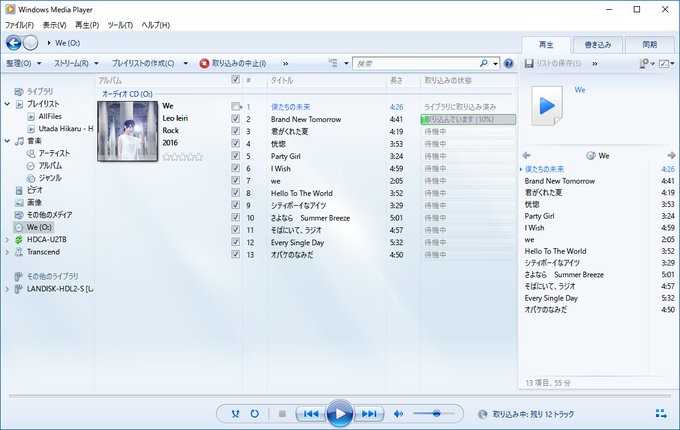The height and width of the screenshot is (430, 680).
Task: Open the 表示(V) menu
Action: click(x=54, y=25)
